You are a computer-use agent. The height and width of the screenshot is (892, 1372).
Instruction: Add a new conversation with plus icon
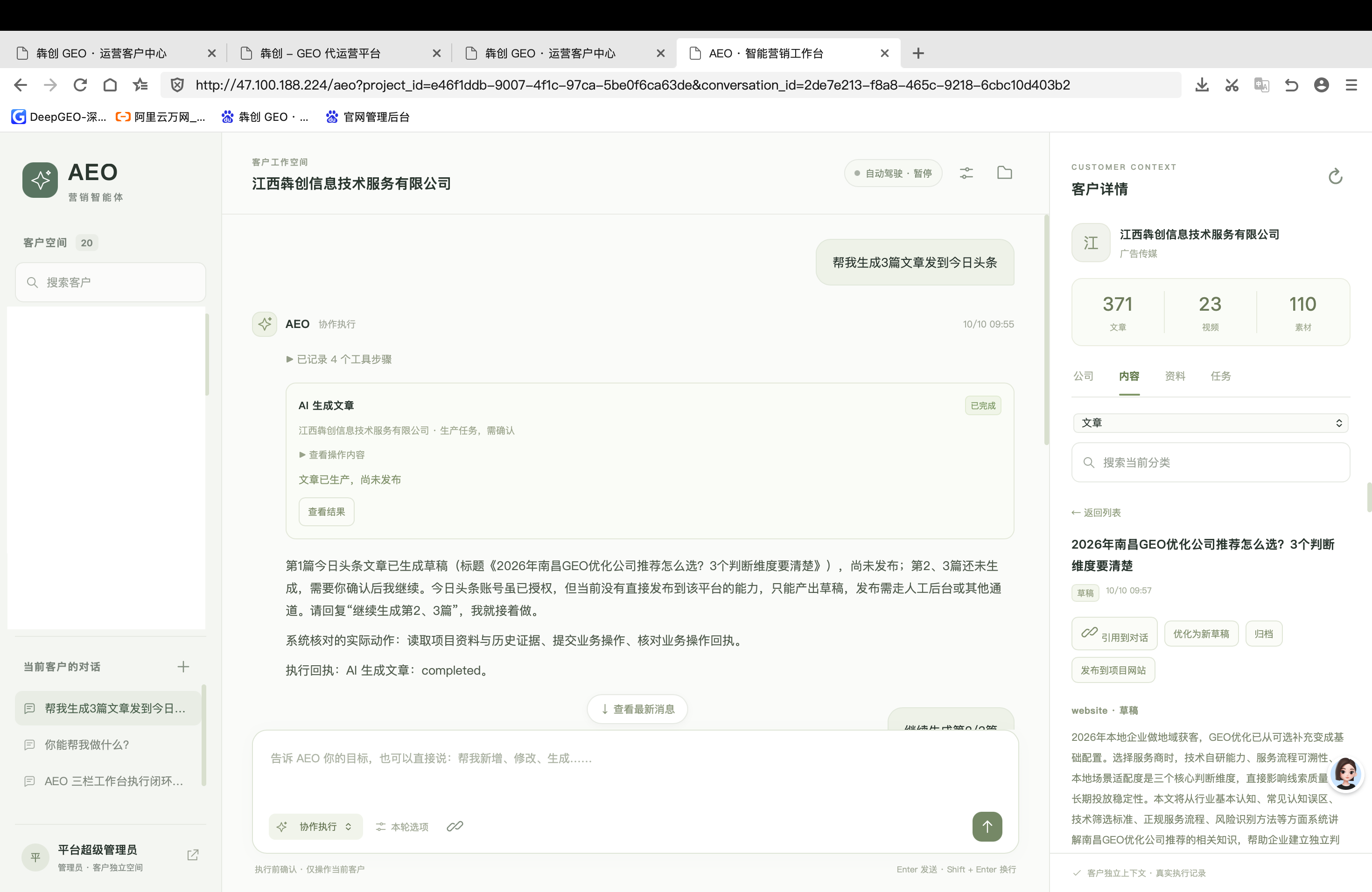[x=183, y=667]
